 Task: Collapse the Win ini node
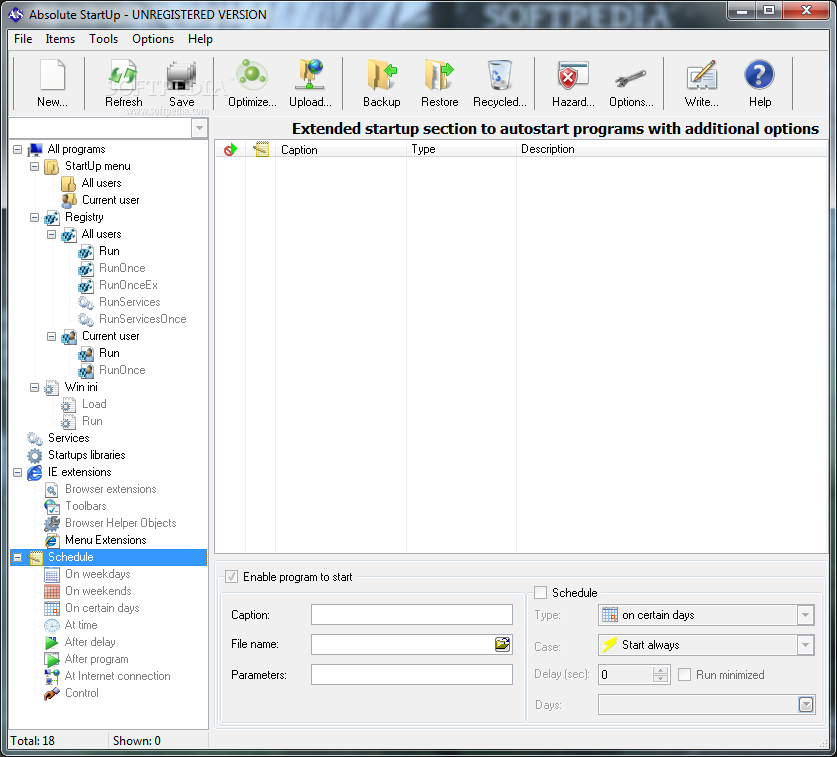(35, 388)
